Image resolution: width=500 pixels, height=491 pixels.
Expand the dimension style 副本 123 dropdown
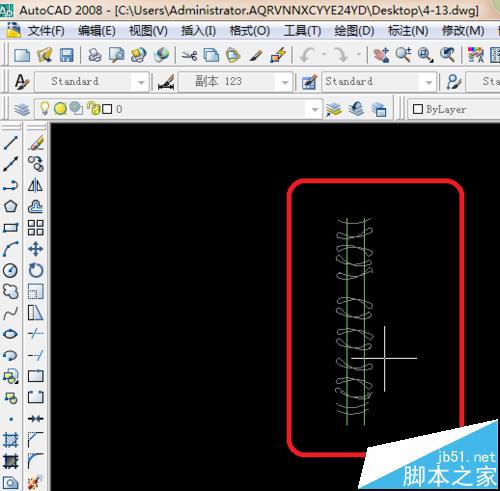285,82
